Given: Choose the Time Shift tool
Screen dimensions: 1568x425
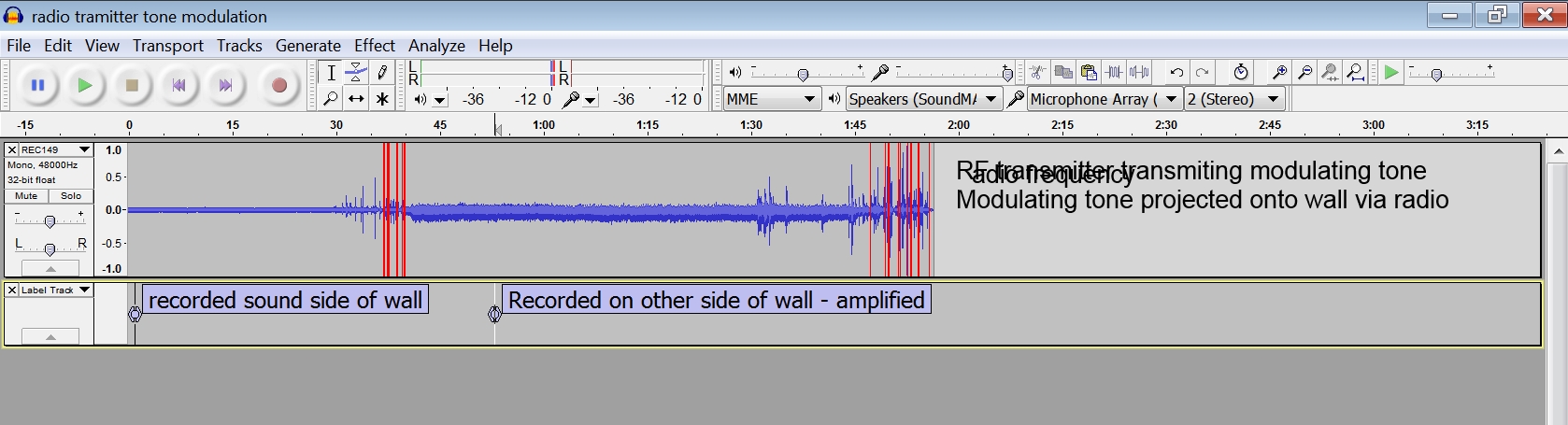Looking at the screenshot, I should coord(356,98).
